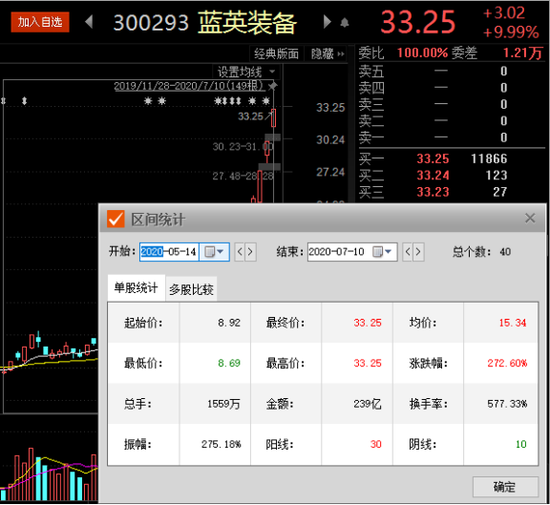Close the 区间统计 dialog
The width and height of the screenshot is (550, 505).
(x=530, y=218)
